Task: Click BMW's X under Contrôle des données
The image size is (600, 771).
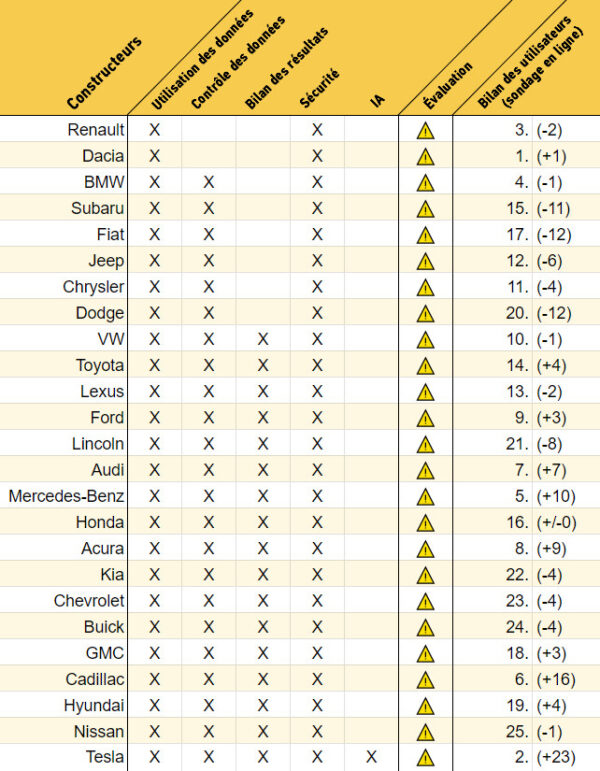Action: coord(209,182)
